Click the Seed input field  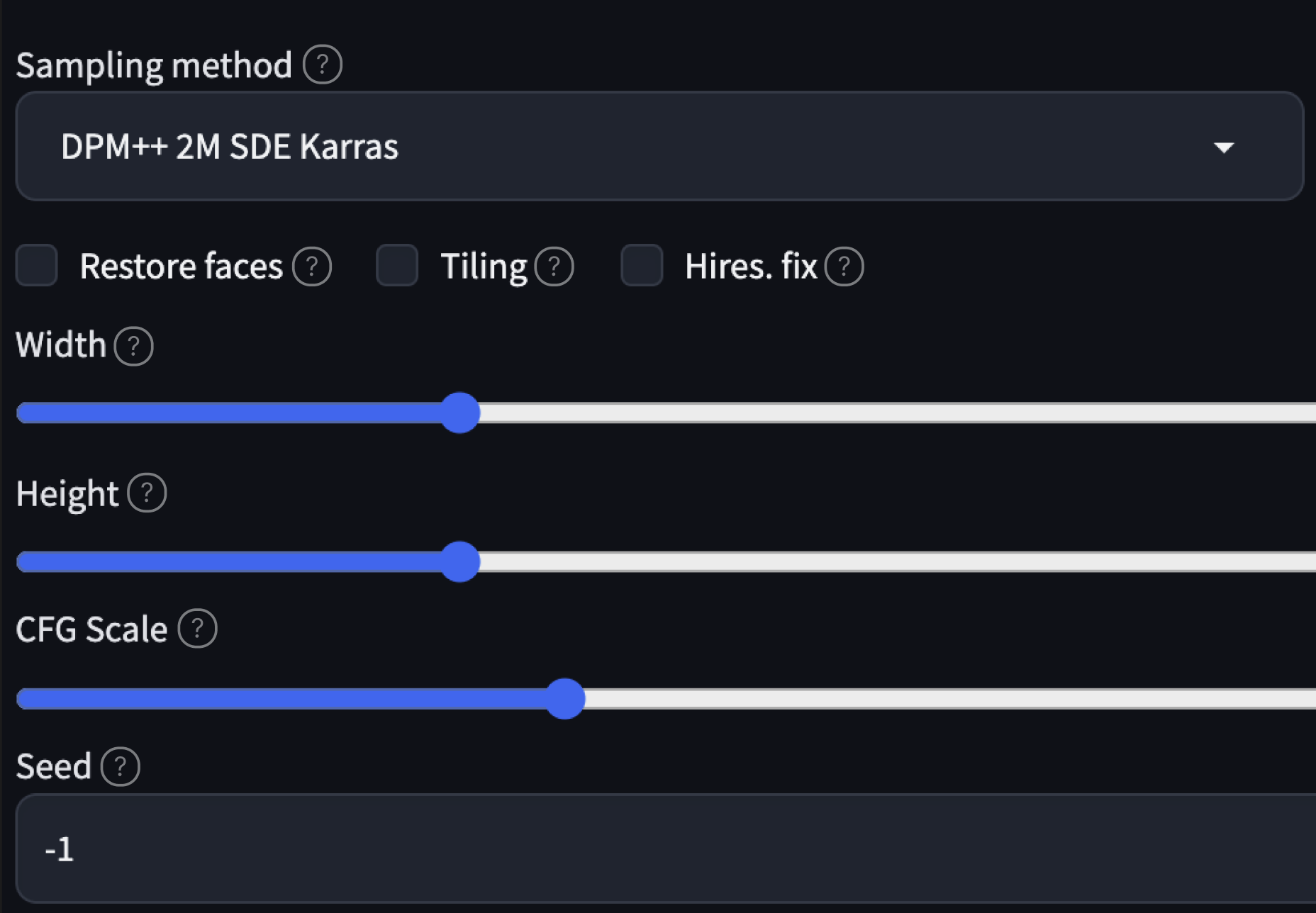click(638, 849)
